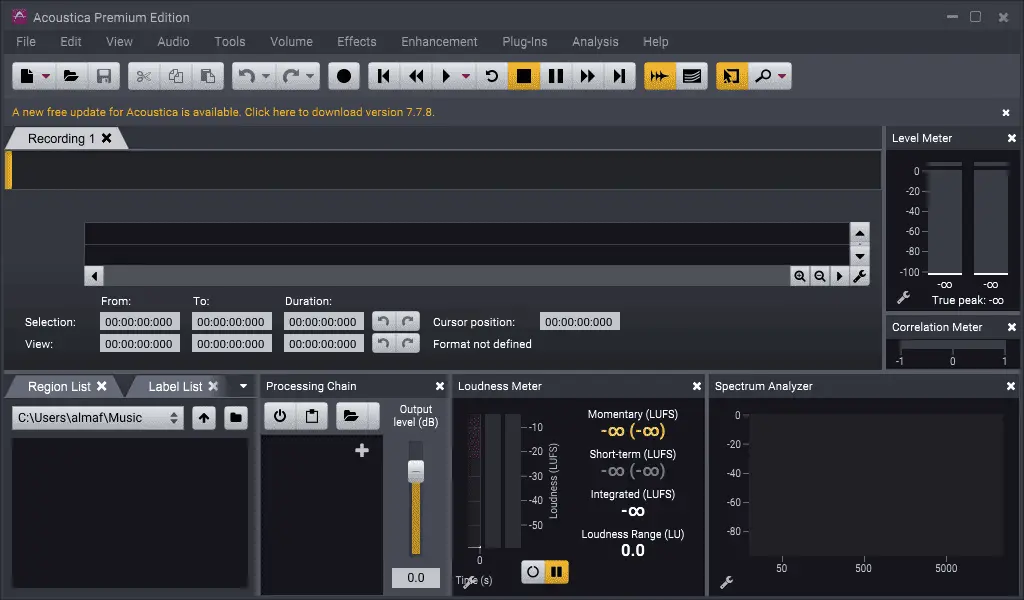Toggle Processing Chain power bypass button
1024x600 pixels.
pyautogui.click(x=280, y=416)
